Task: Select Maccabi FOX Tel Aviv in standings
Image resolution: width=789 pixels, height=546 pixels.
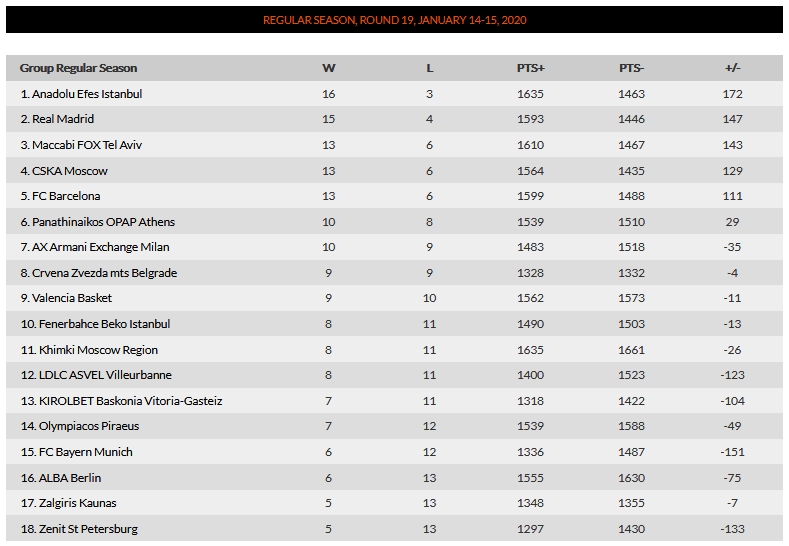Action: pyautogui.click(x=81, y=145)
